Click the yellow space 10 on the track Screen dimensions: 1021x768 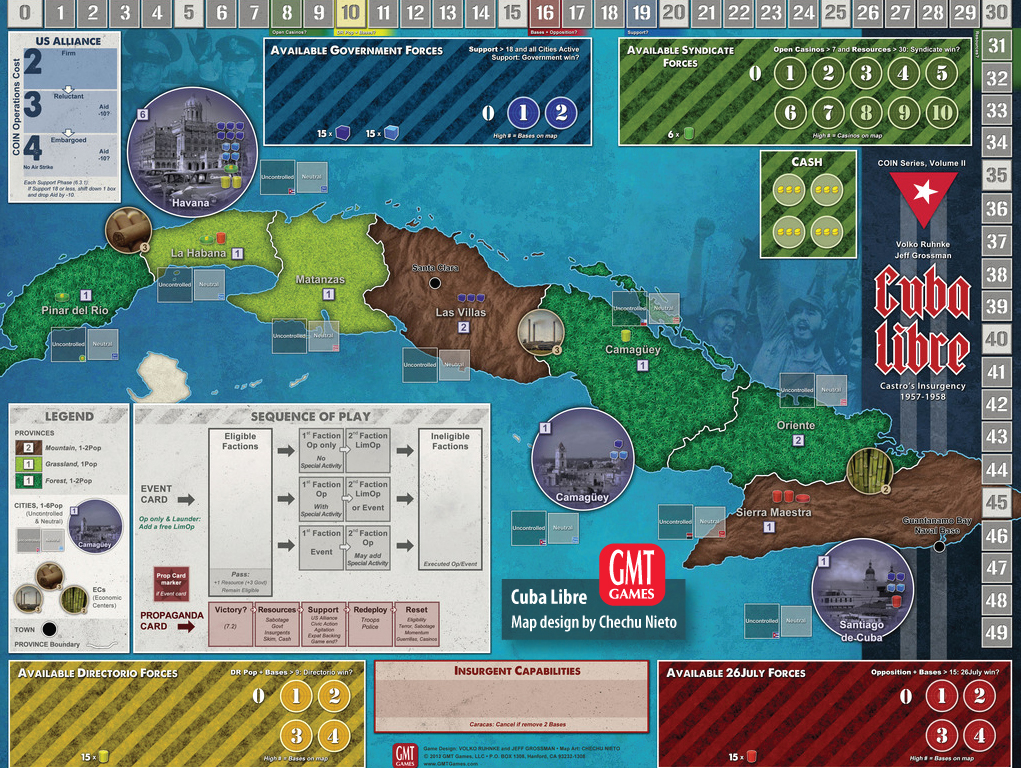pyautogui.click(x=350, y=13)
